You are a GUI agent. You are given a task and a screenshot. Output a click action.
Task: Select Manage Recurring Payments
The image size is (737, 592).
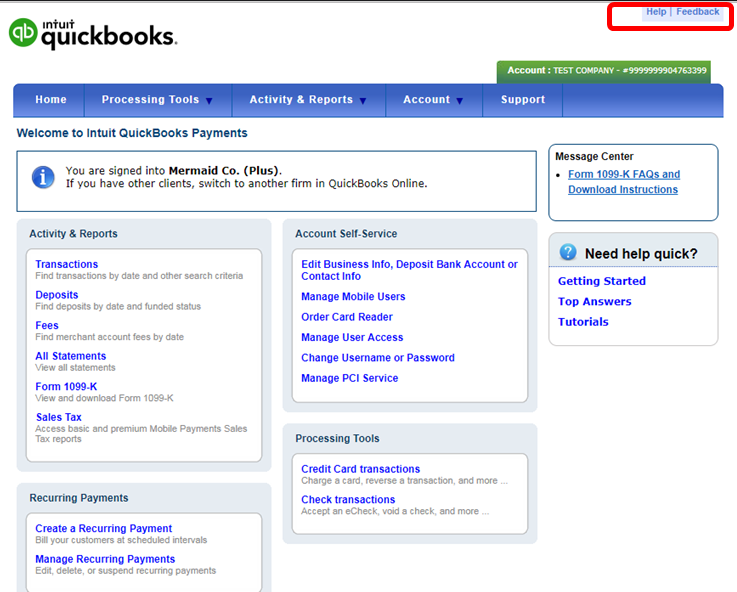pyautogui.click(x=105, y=559)
